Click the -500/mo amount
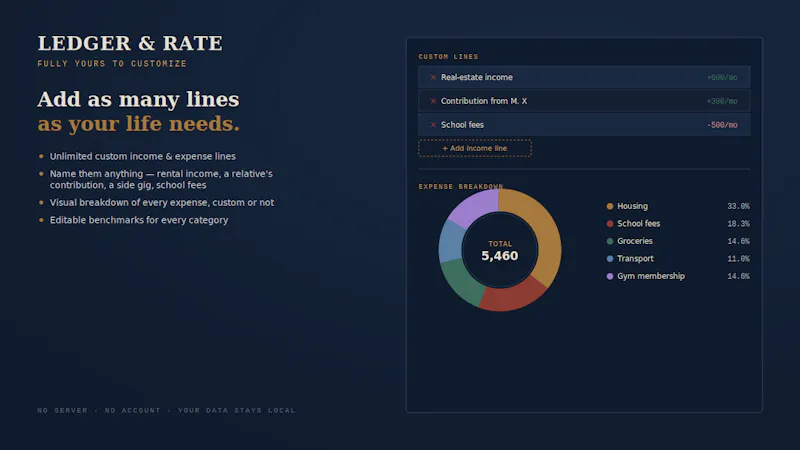Viewport: 800px width, 450px height. point(722,125)
